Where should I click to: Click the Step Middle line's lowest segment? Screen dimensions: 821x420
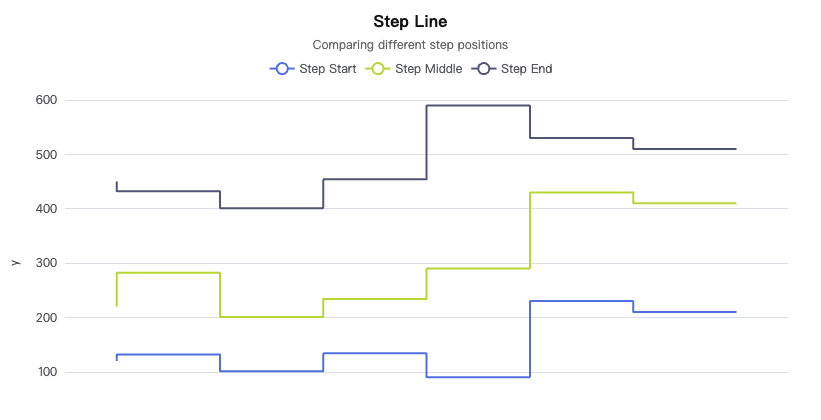click(x=271, y=317)
